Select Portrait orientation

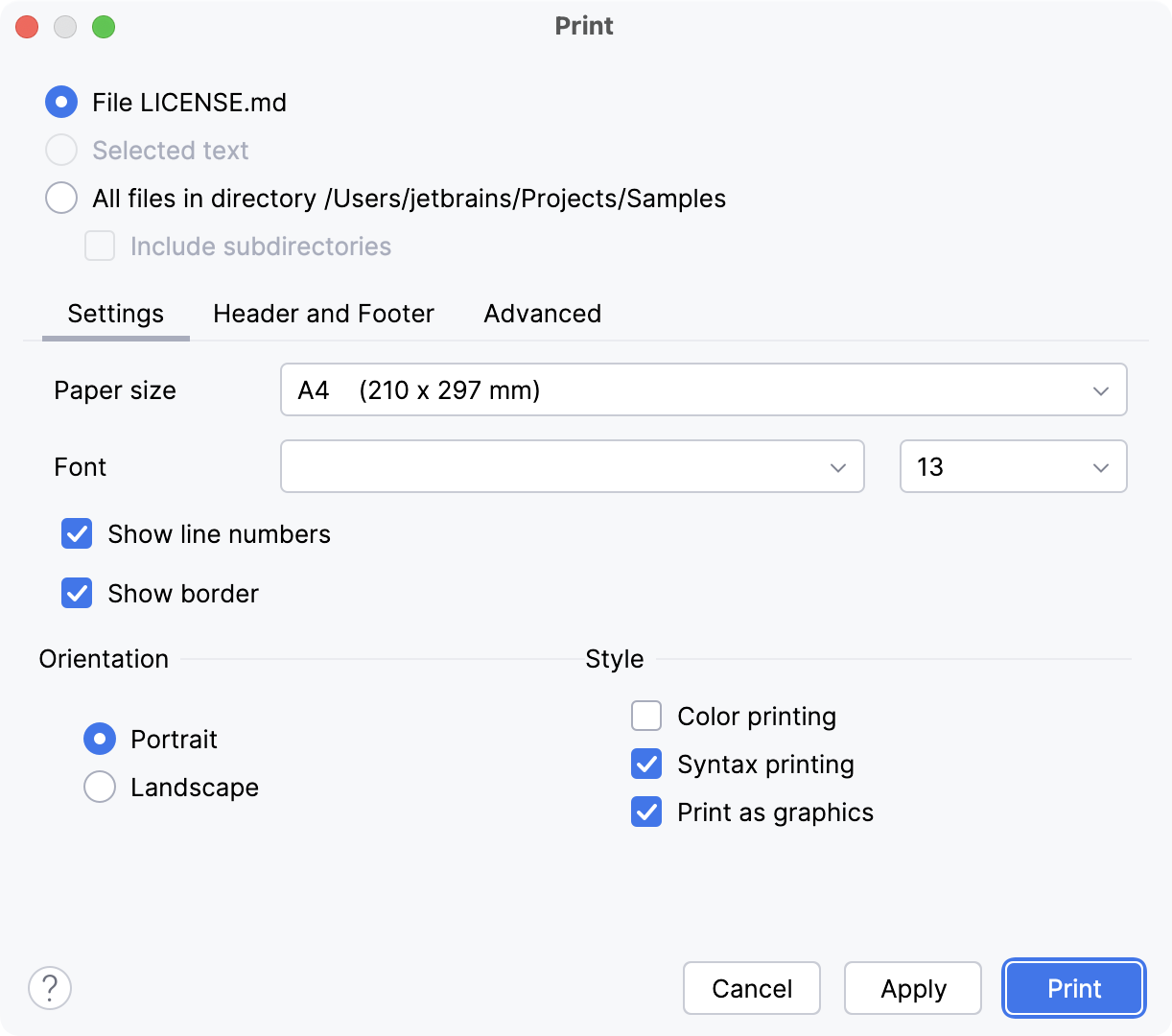tap(100, 739)
